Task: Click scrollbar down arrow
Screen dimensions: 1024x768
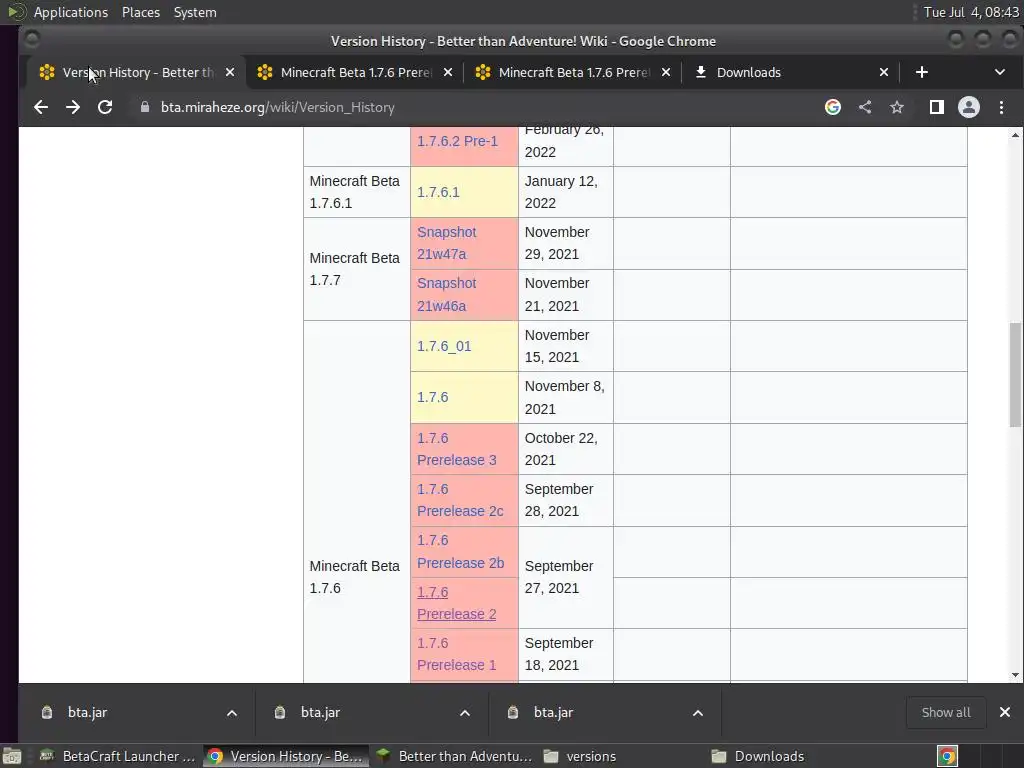Action: click(x=1015, y=675)
